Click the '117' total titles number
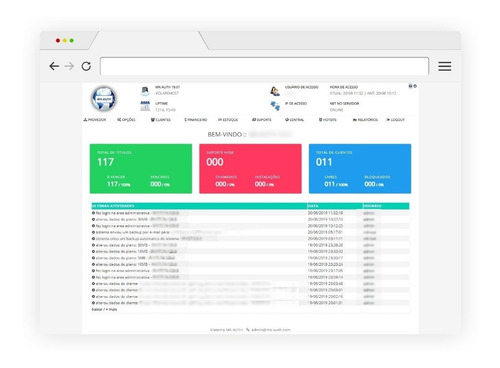This screenshot has height=368, width=500. (x=105, y=162)
